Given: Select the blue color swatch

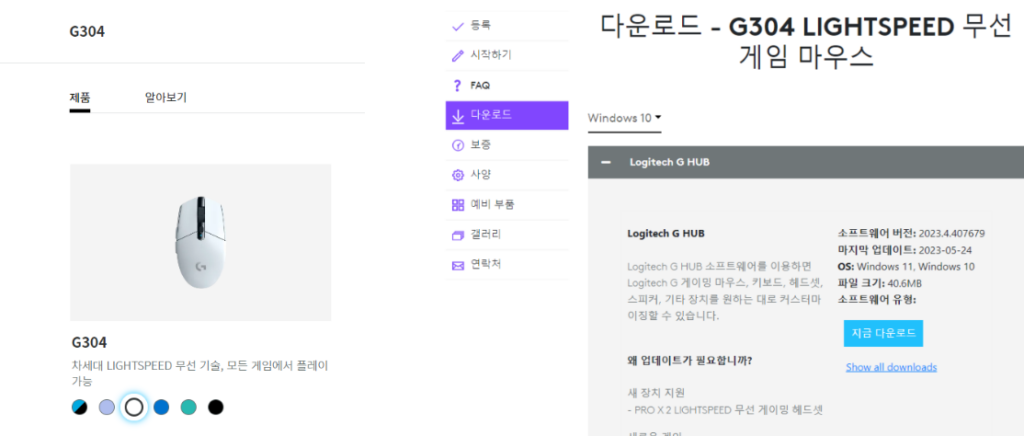Looking at the screenshot, I should [161, 407].
